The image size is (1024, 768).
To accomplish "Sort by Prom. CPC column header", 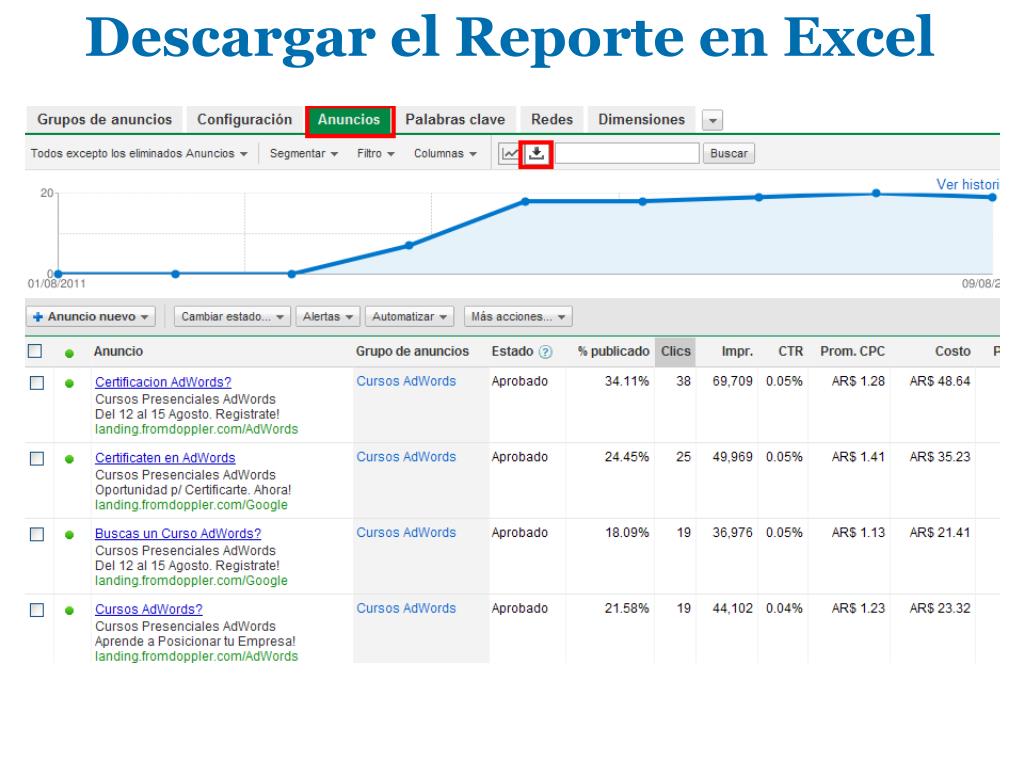I will (852, 351).
